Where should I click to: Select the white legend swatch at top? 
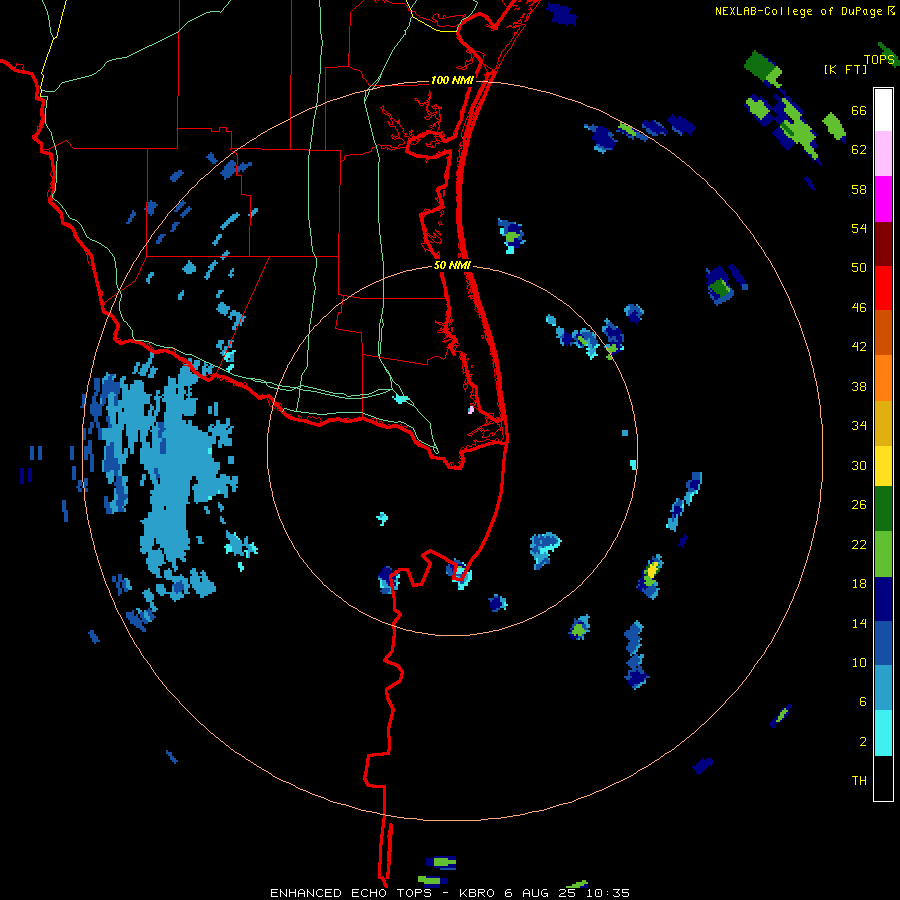(x=883, y=110)
